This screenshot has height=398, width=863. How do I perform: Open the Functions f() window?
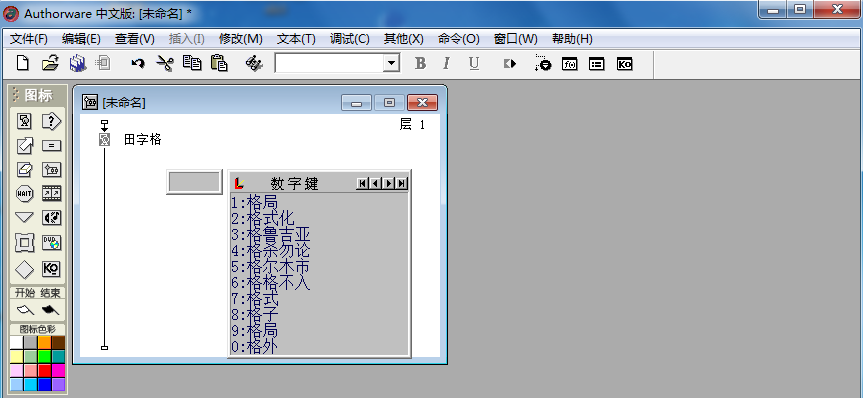570,64
